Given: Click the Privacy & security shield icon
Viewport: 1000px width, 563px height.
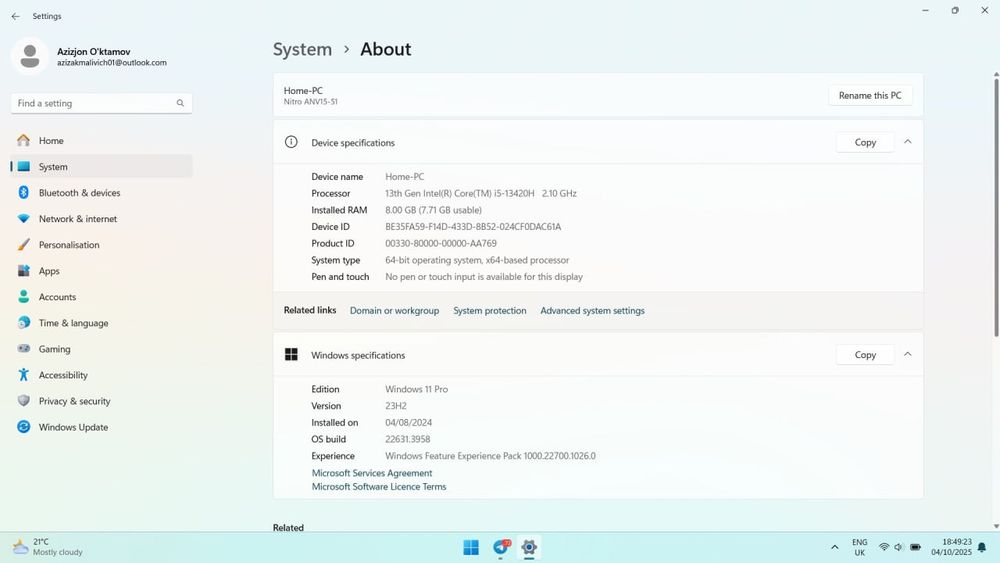Looking at the screenshot, I should [24, 401].
